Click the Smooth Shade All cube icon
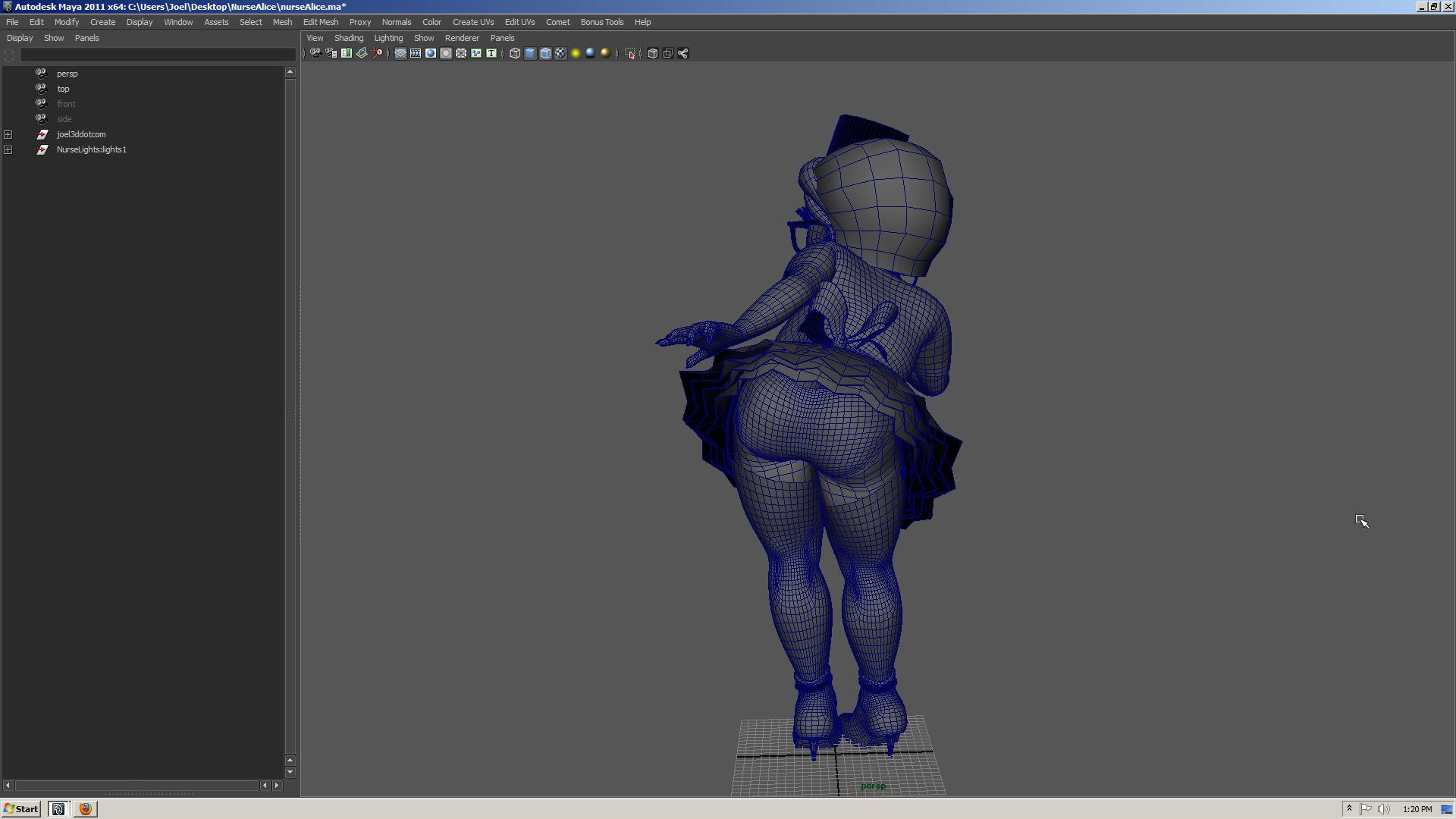 coord(530,53)
